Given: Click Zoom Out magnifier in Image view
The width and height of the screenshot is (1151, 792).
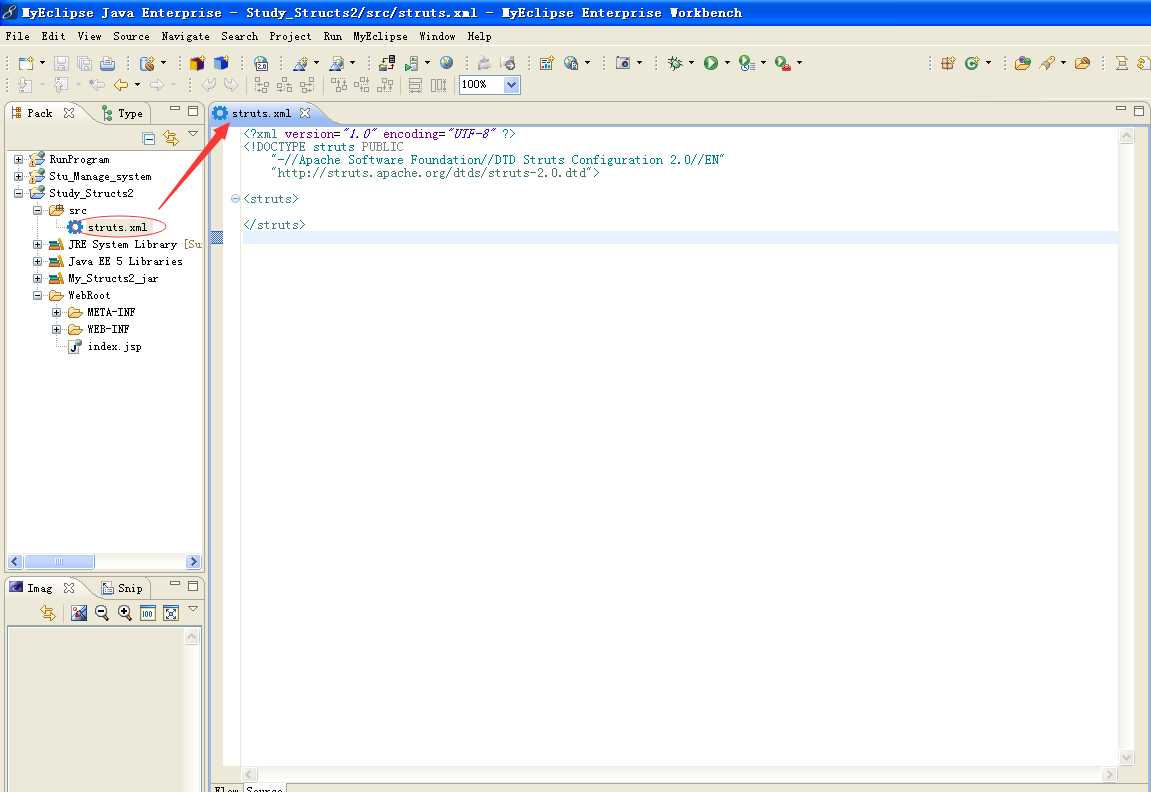Looking at the screenshot, I should pos(102,612).
